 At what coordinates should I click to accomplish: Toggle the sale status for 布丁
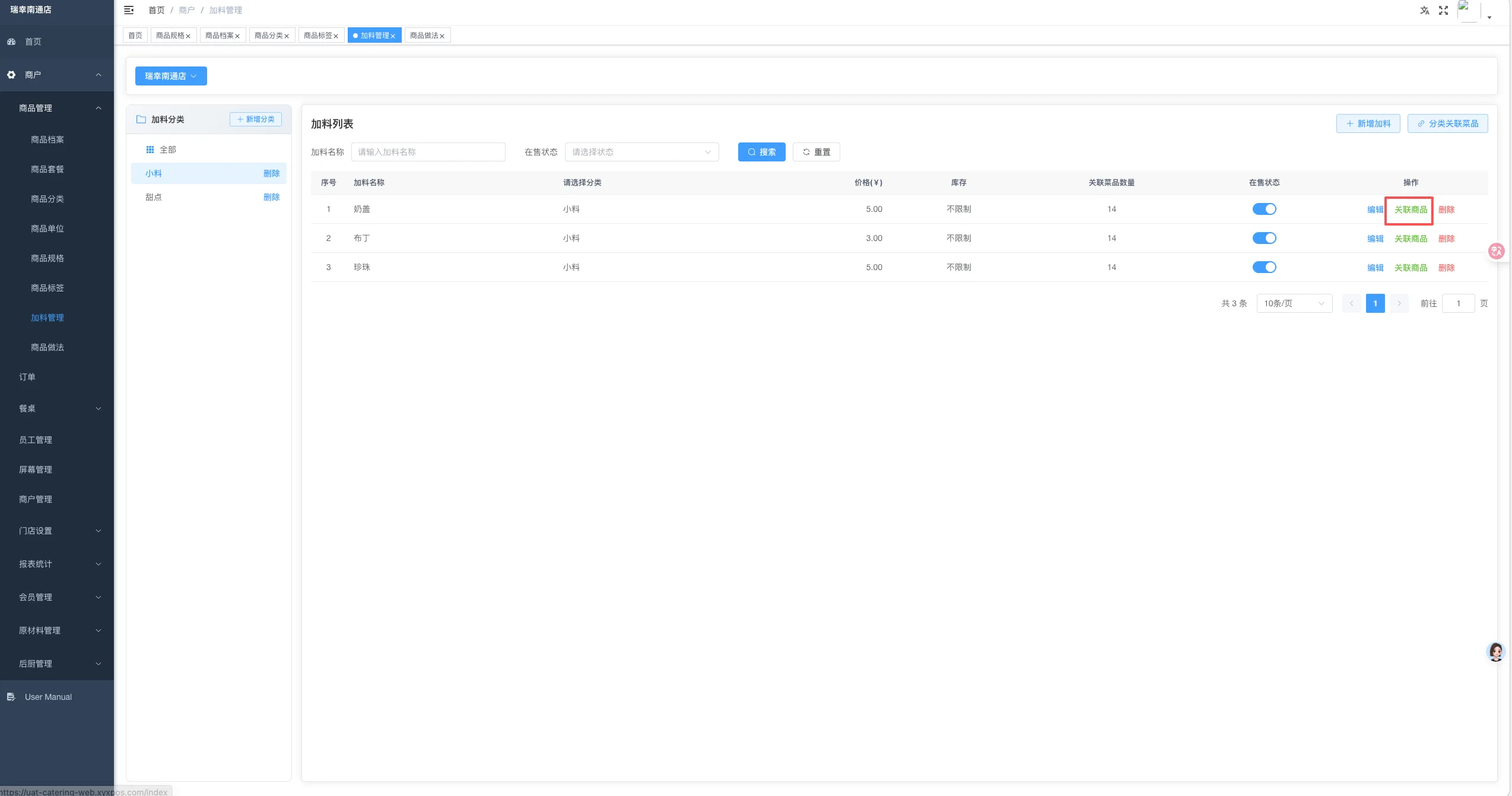point(1264,238)
